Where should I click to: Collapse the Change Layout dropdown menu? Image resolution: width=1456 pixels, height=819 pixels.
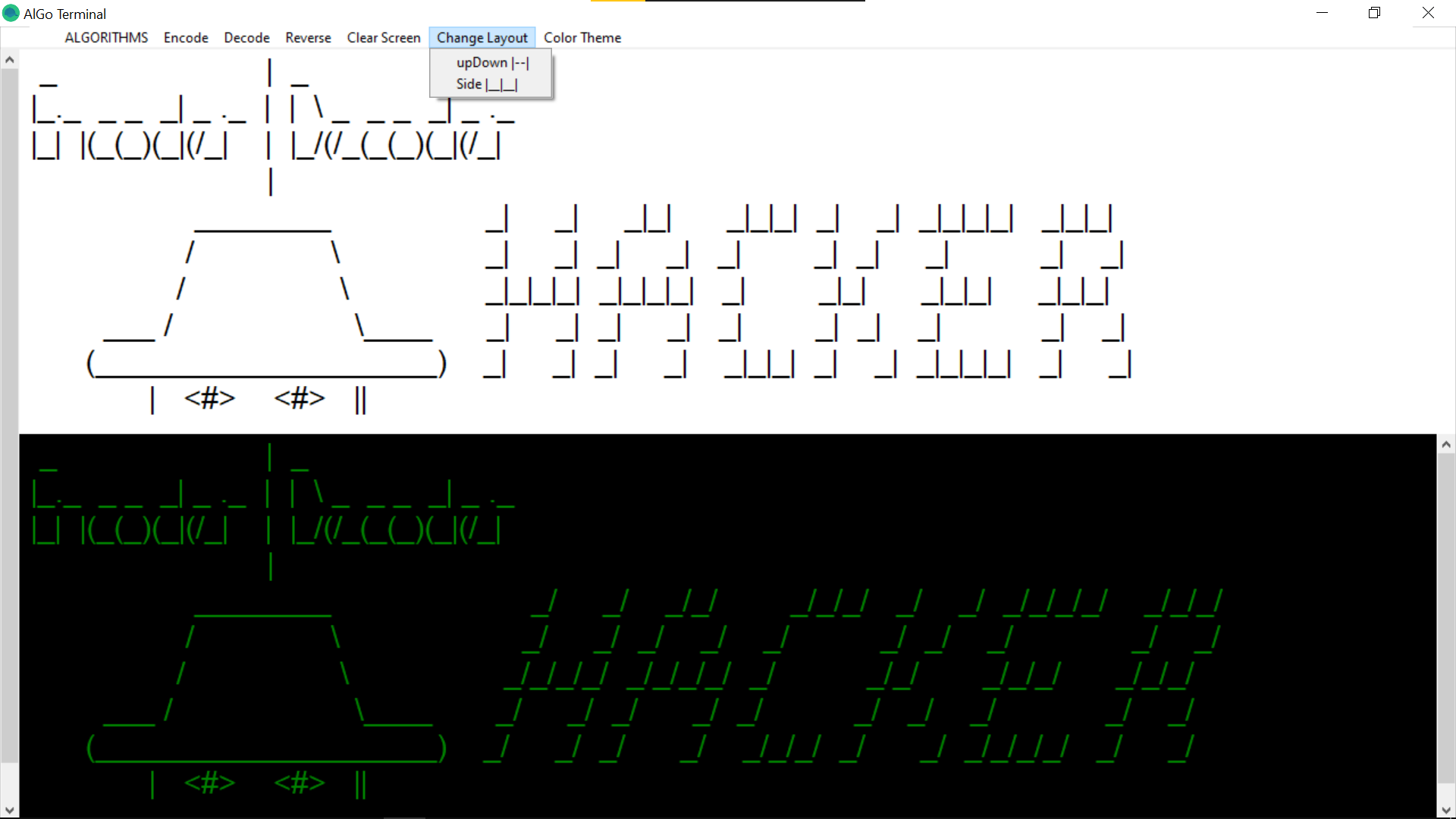(482, 38)
